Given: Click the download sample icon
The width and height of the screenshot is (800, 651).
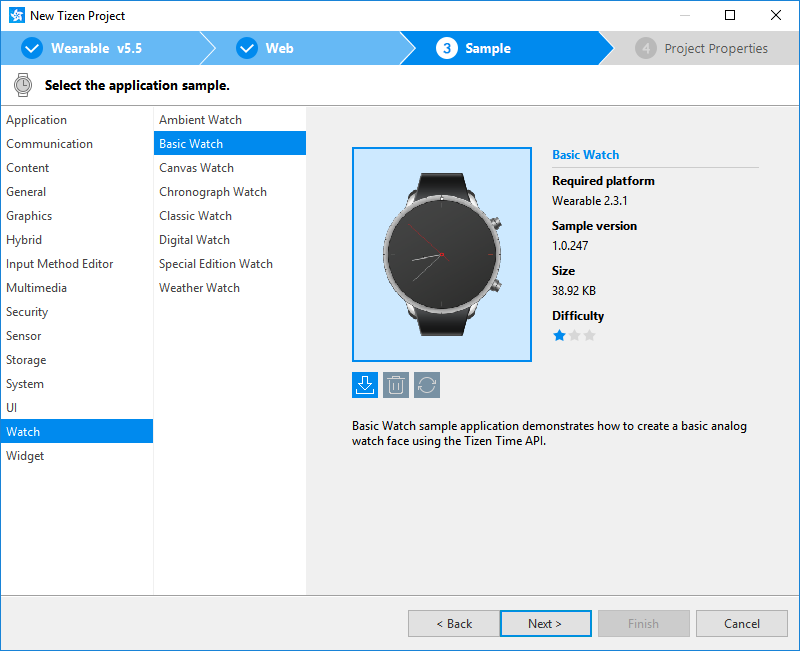Looking at the screenshot, I should (x=365, y=385).
